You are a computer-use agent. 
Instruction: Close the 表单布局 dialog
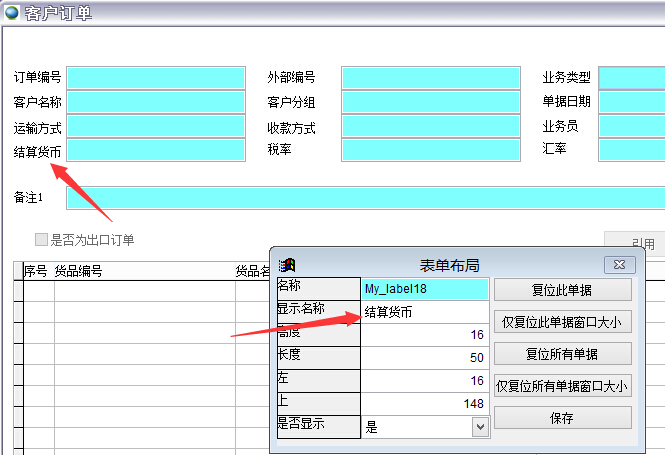point(621,265)
